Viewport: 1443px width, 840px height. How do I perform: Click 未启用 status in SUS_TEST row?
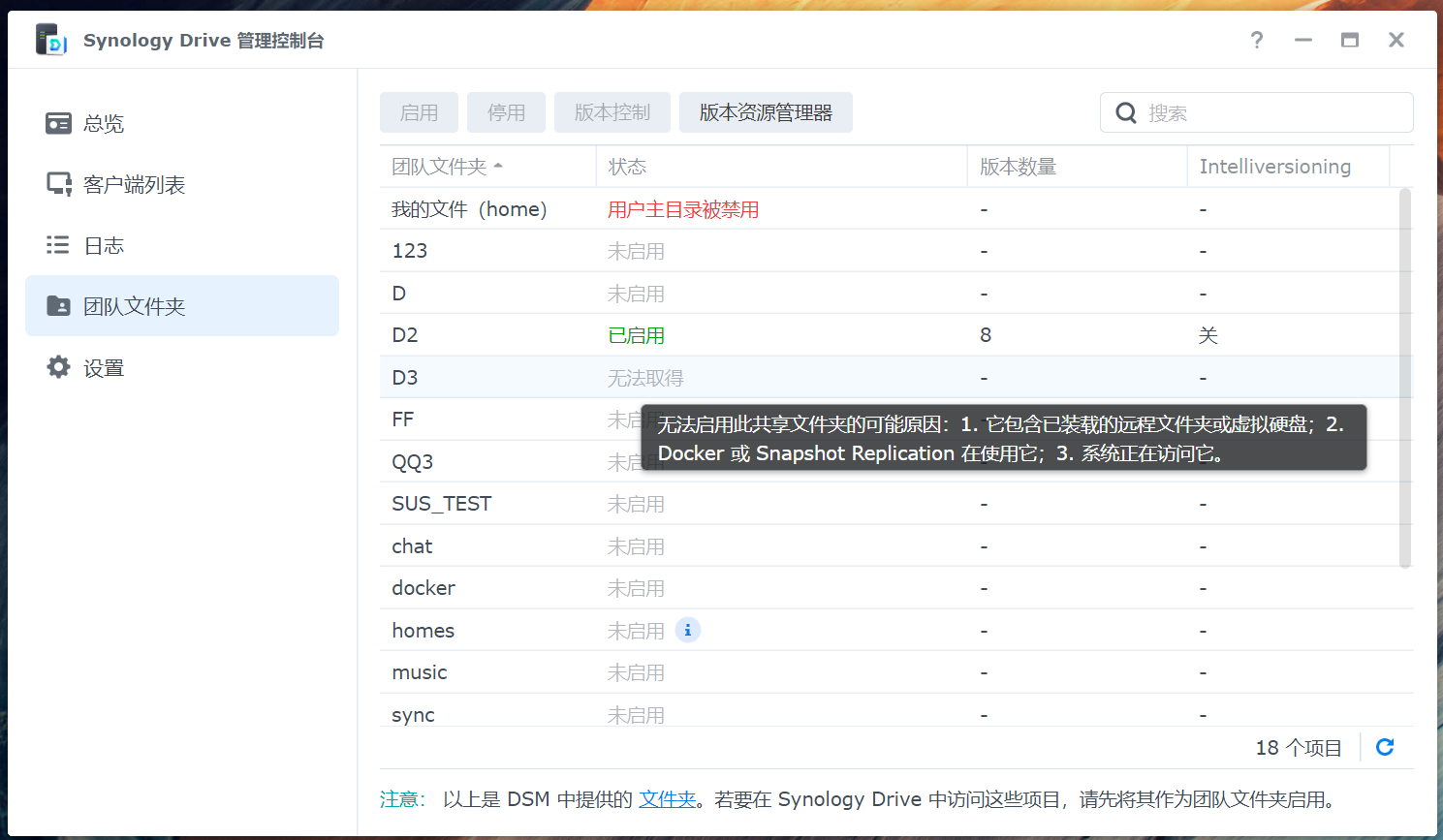click(636, 504)
